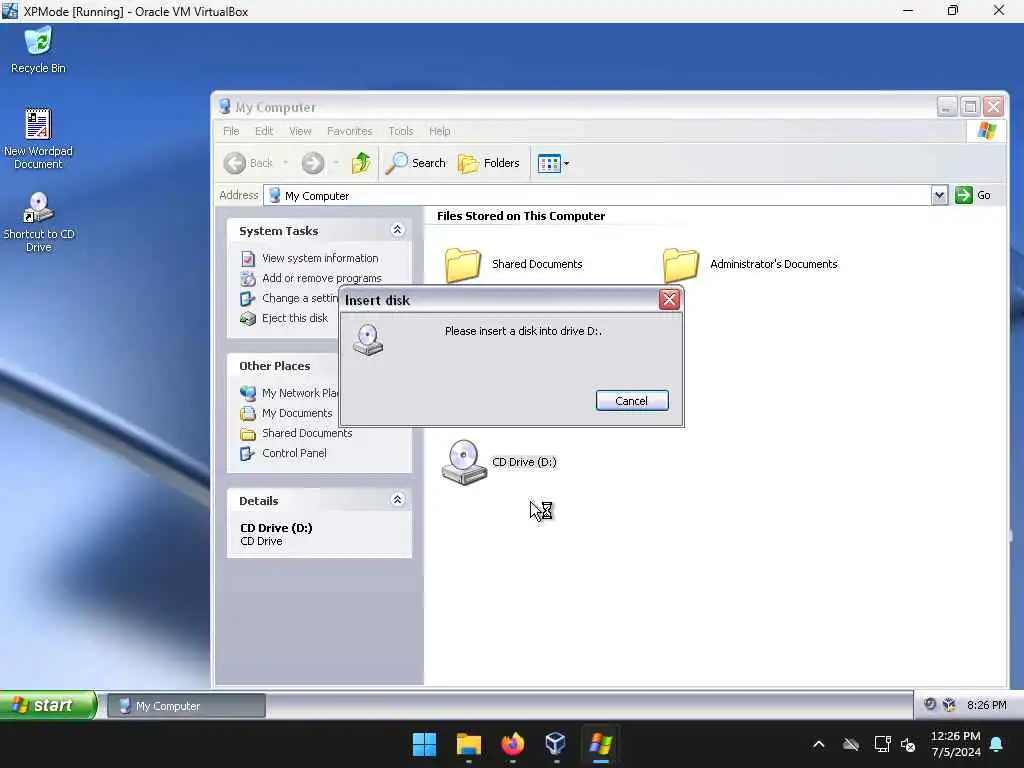Screen dimensions: 1024x768
Task: Open the Views dropdown in toolbar
Action: click(553, 163)
